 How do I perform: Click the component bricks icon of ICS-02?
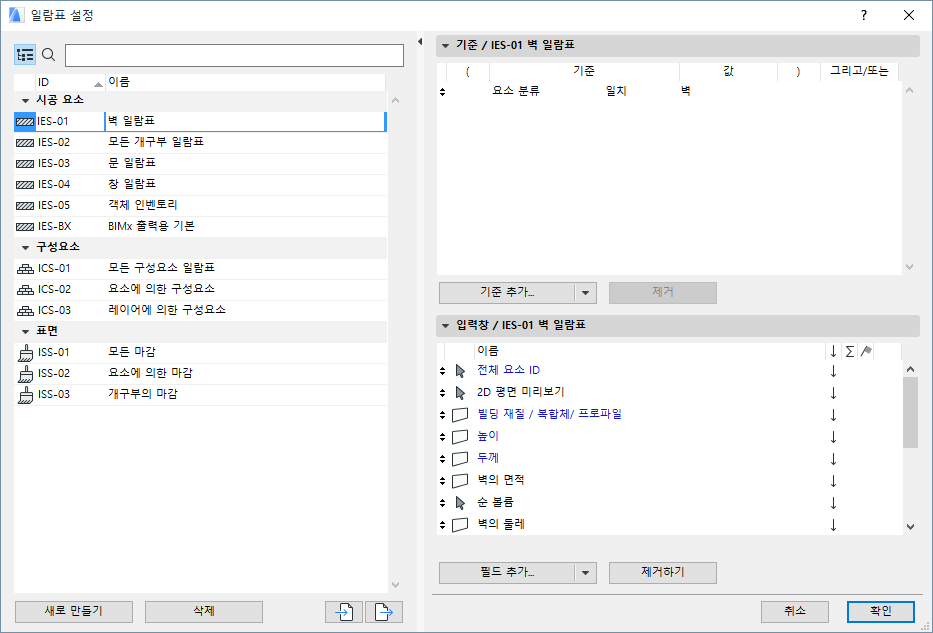(25, 290)
